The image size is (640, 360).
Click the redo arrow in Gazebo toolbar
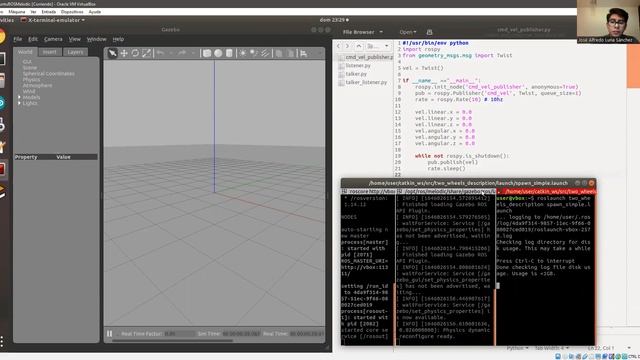182,53
